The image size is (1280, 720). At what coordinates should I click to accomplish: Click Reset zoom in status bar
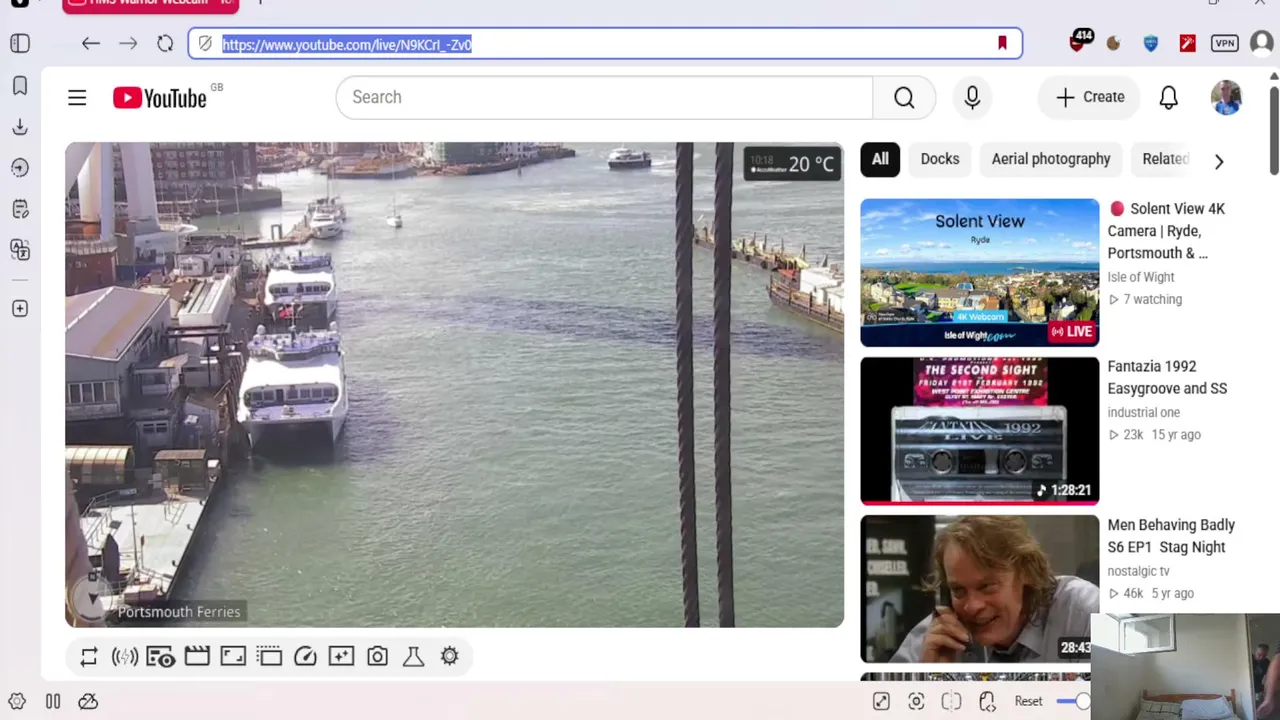[x=1028, y=701]
